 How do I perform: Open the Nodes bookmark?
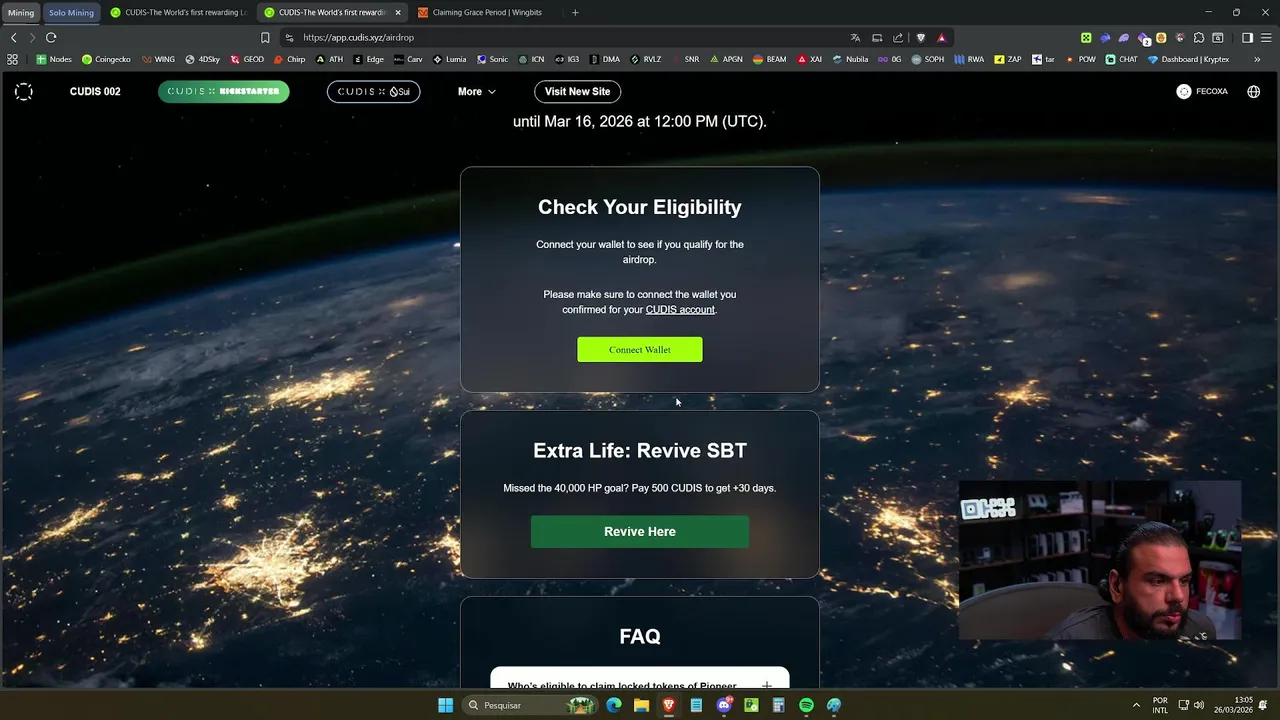tap(54, 59)
